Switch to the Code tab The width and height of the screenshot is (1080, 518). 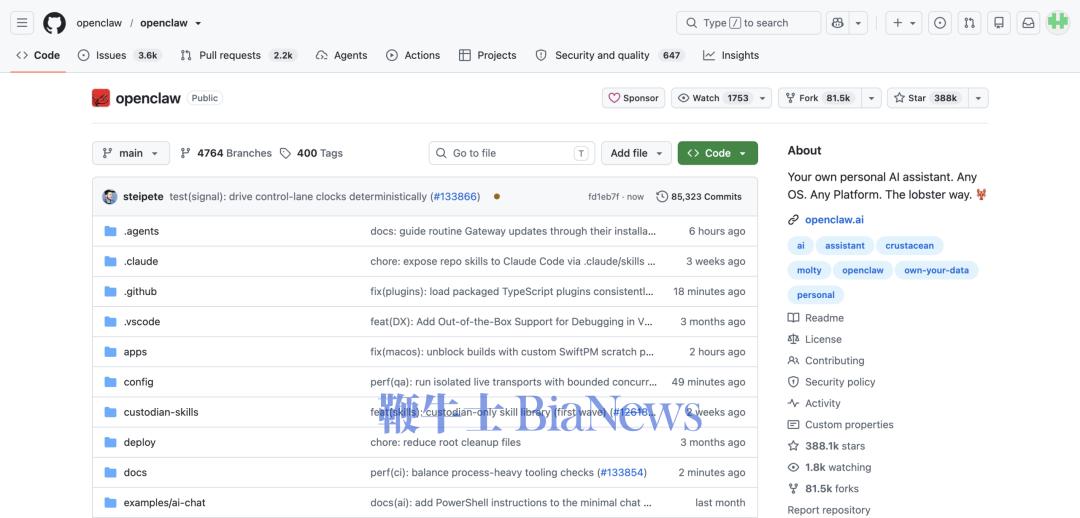38,55
